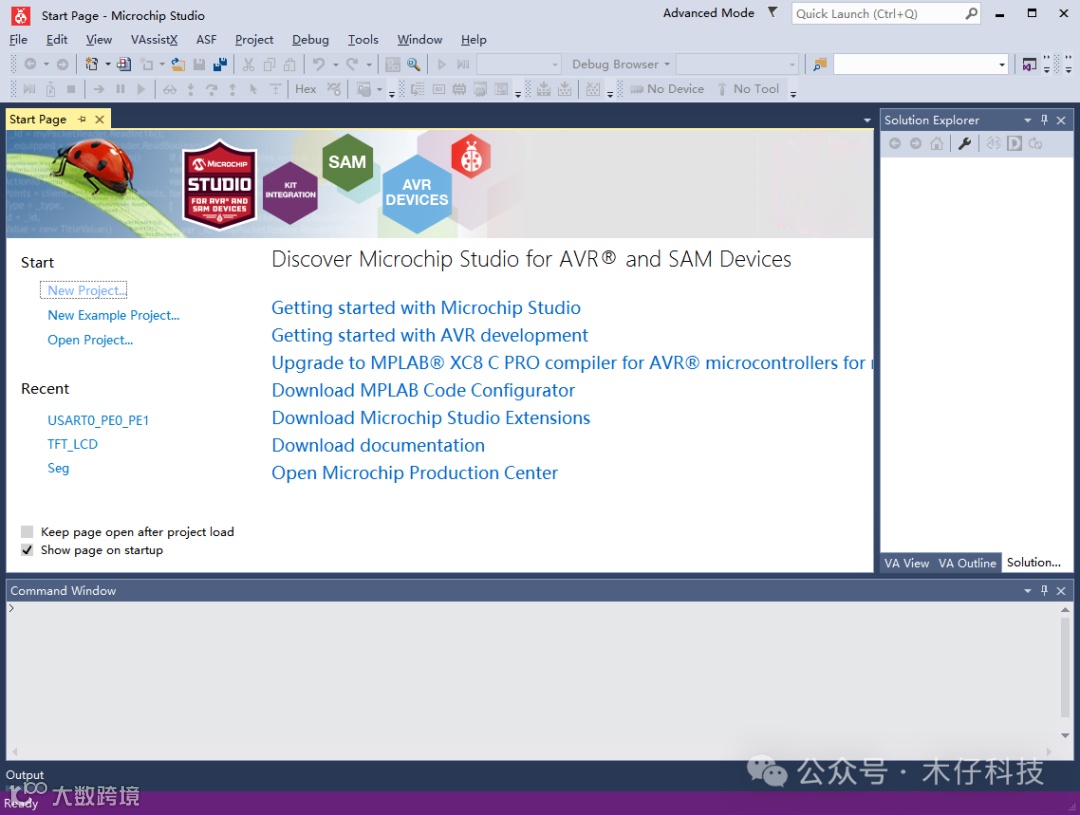Open the Tools menu
Image resolution: width=1080 pixels, height=815 pixels.
(363, 39)
